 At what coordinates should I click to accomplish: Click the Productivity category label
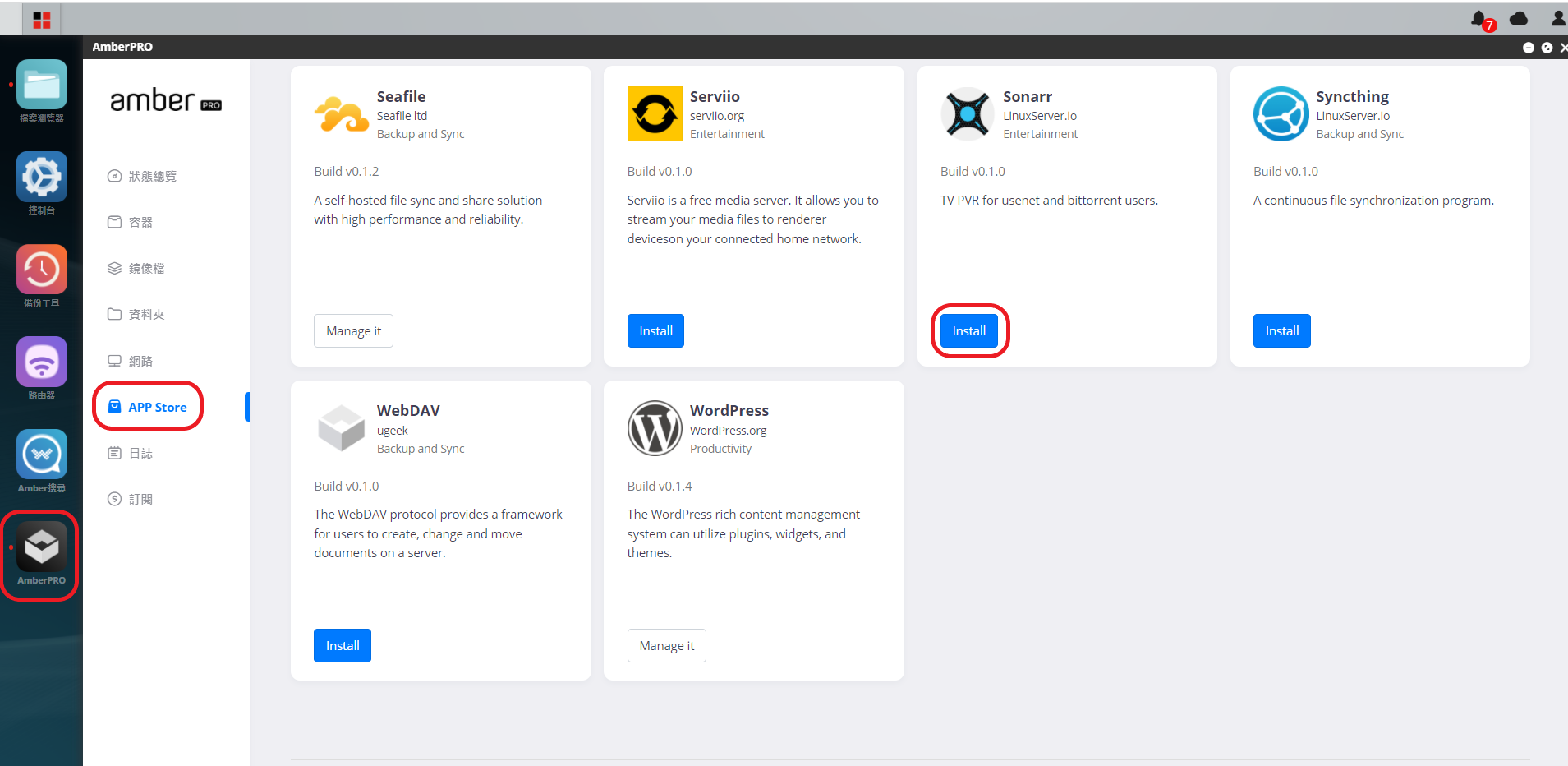point(720,449)
